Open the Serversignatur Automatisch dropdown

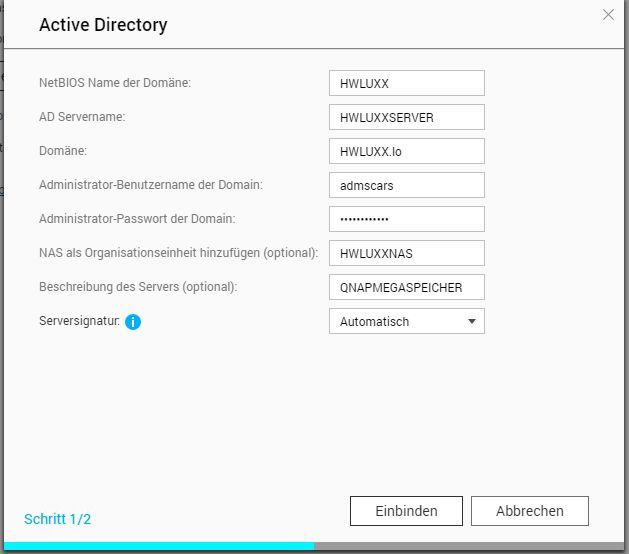[x=407, y=321]
